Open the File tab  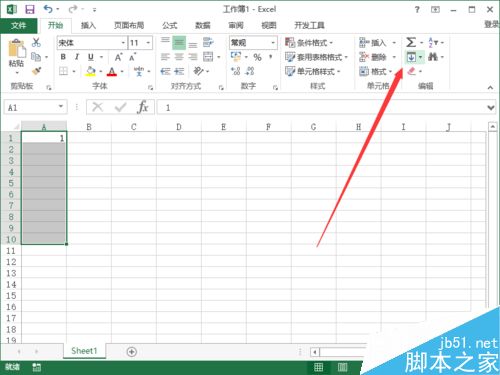point(18,25)
